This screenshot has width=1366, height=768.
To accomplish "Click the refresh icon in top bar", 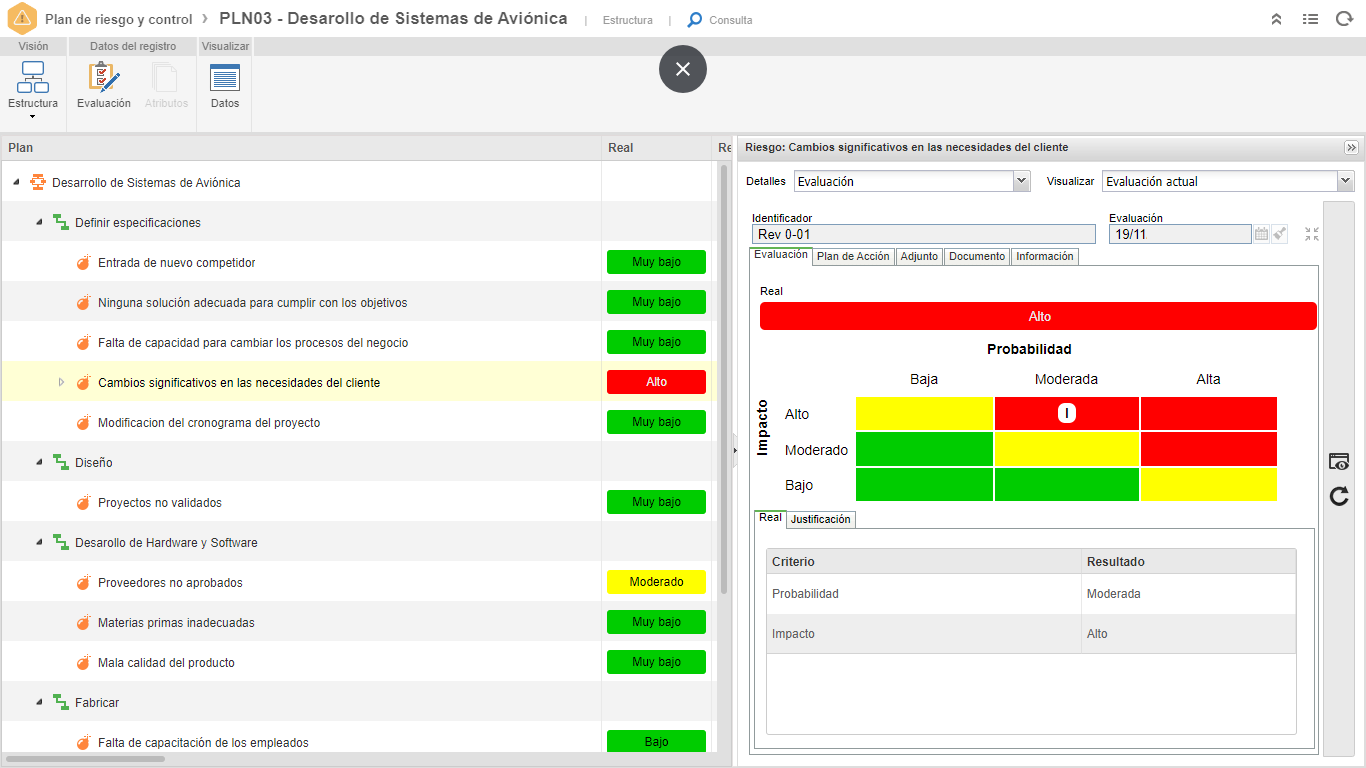I will [1344, 19].
